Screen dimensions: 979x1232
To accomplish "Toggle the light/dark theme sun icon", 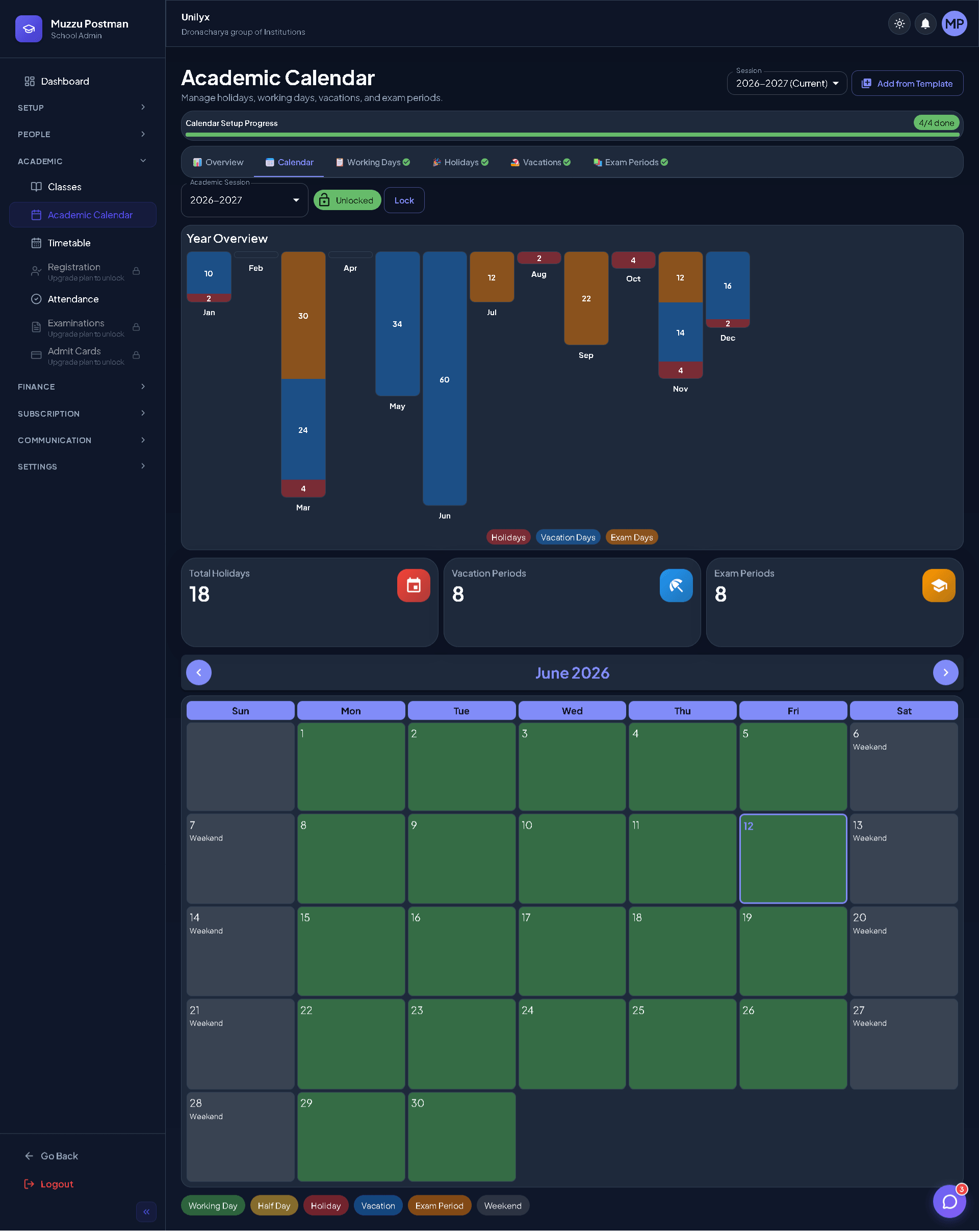I will pyautogui.click(x=899, y=24).
